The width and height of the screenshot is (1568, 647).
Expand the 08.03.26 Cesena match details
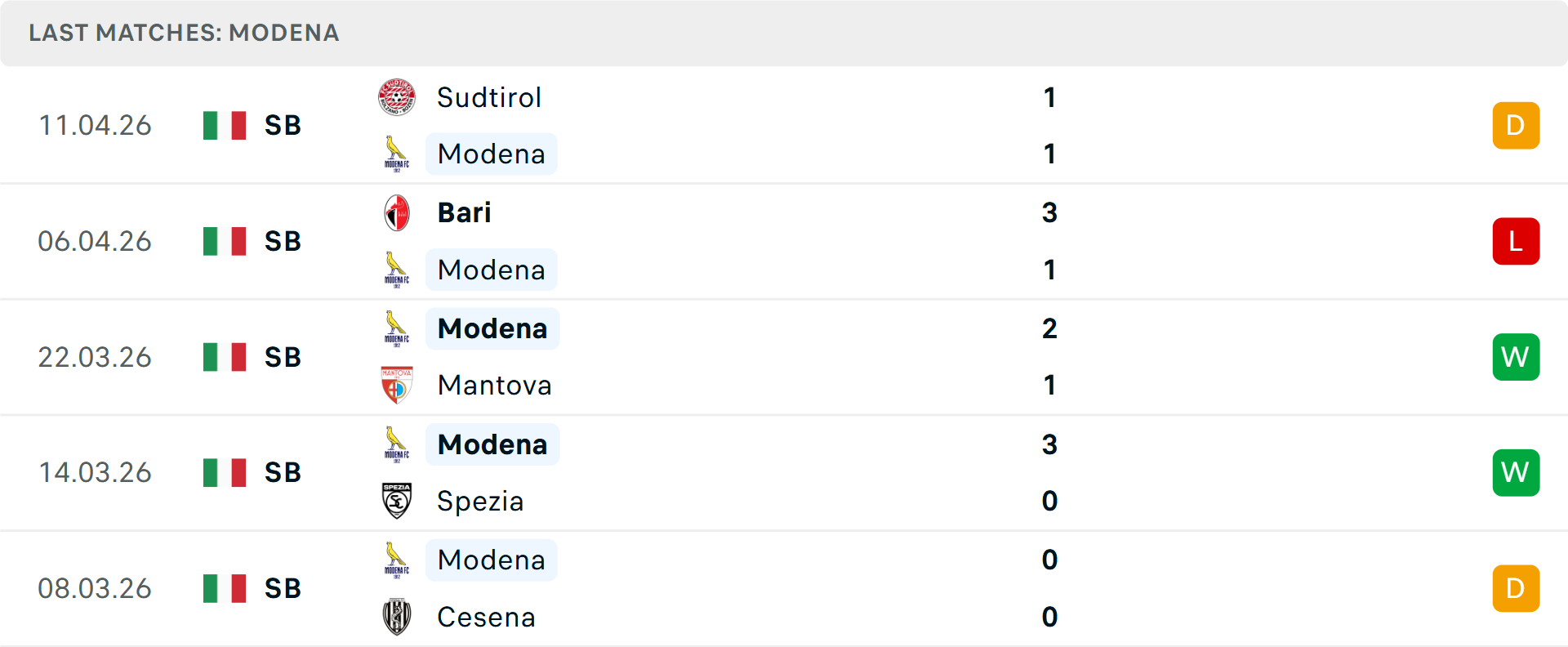tap(784, 588)
